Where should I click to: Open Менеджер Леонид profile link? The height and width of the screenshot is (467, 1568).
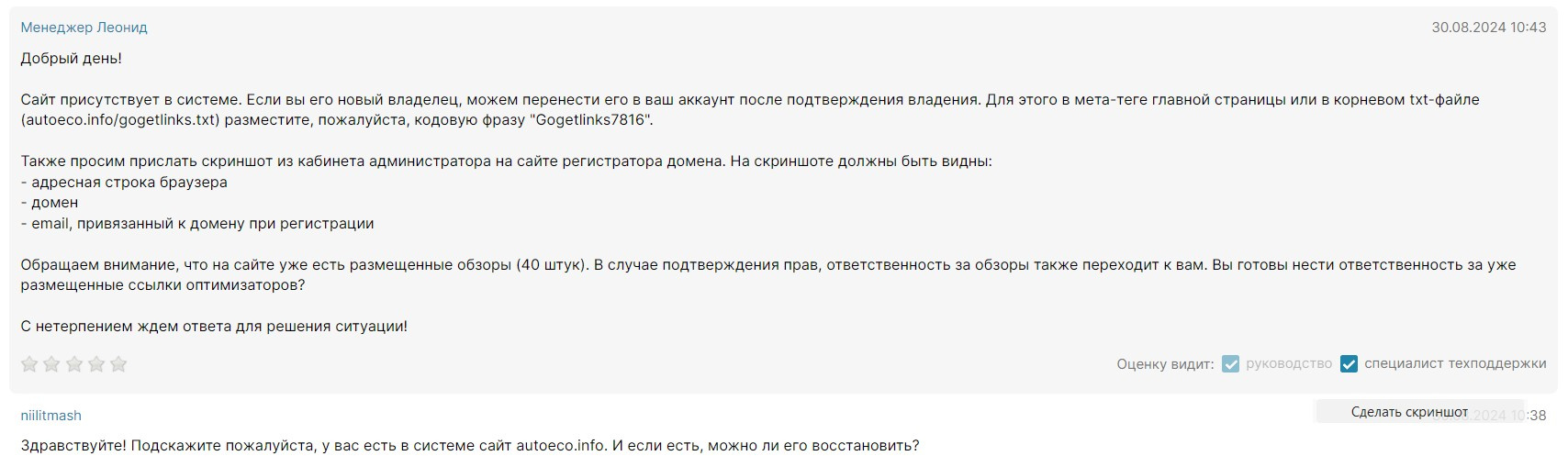84,28
